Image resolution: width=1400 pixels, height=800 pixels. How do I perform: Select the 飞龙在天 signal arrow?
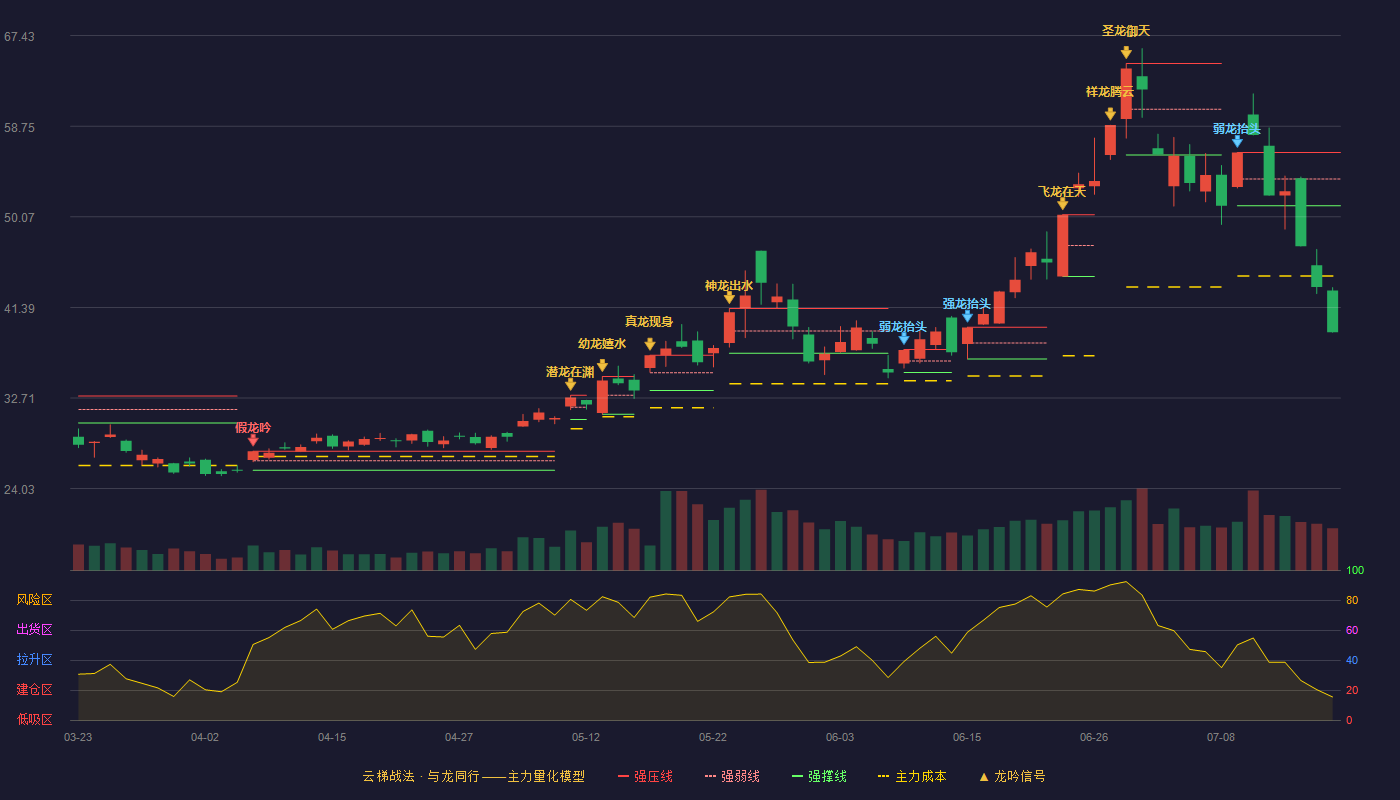pos(1062,204)
